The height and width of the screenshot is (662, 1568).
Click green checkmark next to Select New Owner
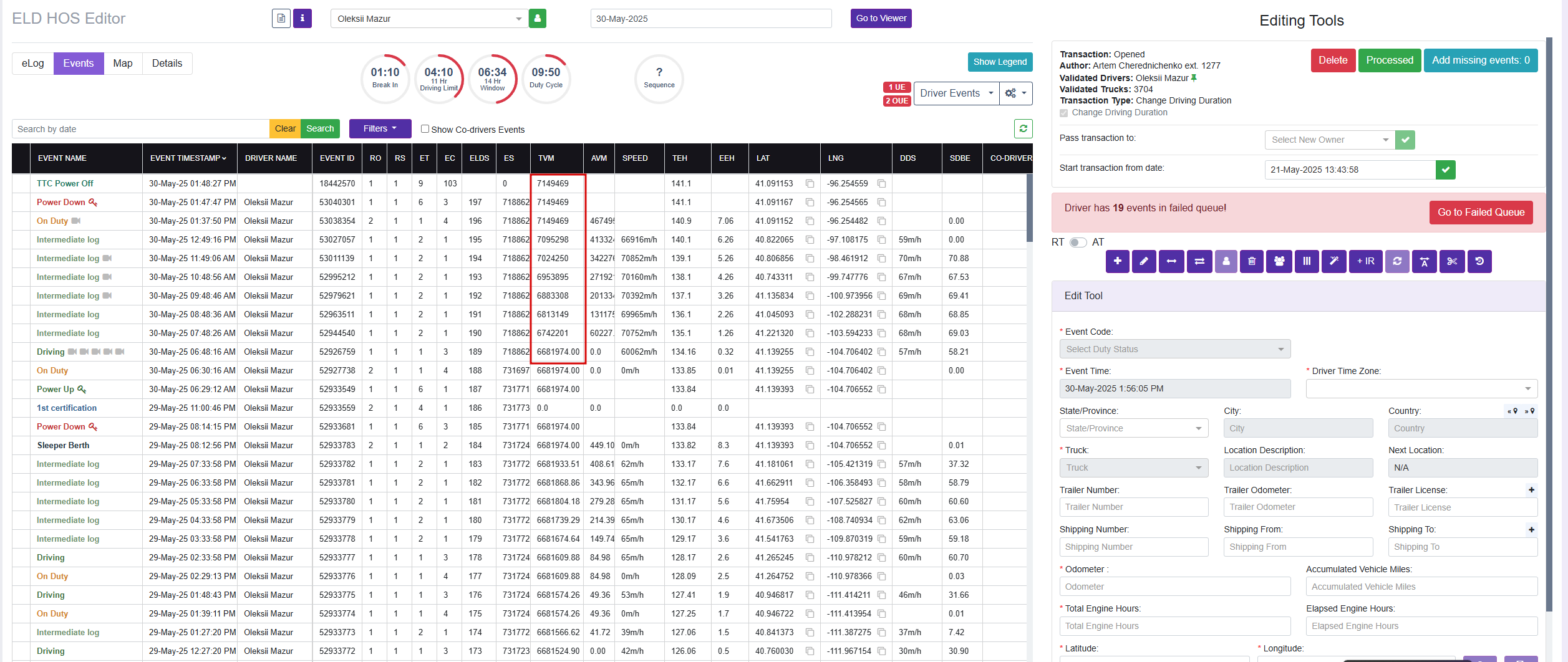click(x=1405, y=140)
